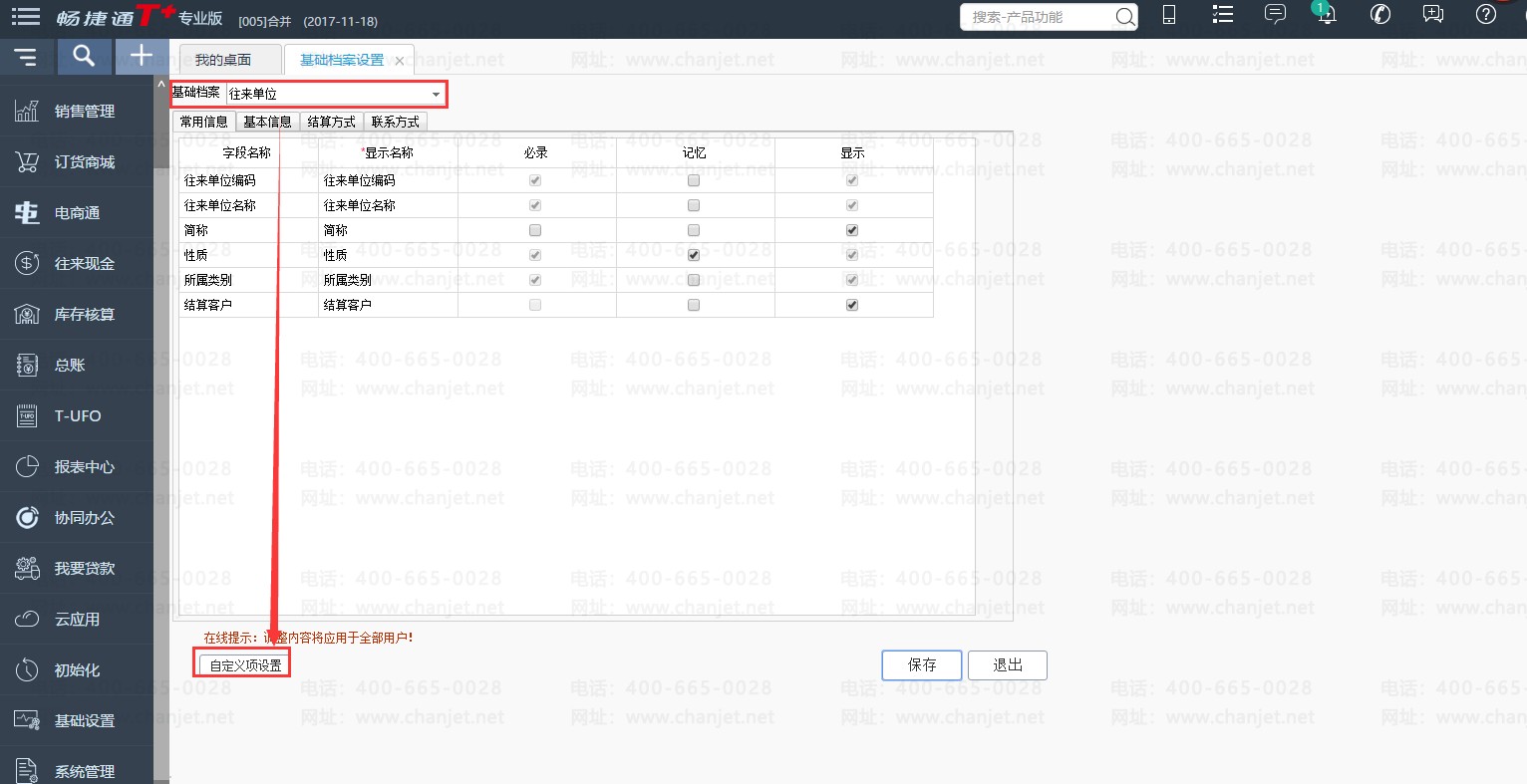Toggle 记忆 checkbox for 往来单位编码

tap(694, 180)
